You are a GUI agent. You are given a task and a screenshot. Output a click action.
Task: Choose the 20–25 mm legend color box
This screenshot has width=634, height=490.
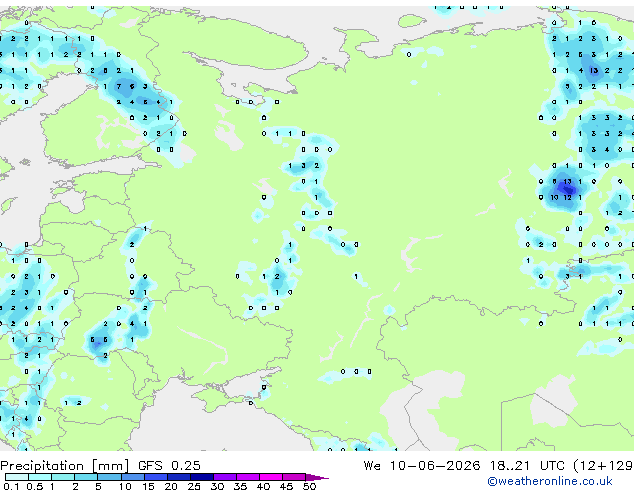pos(178,477)
